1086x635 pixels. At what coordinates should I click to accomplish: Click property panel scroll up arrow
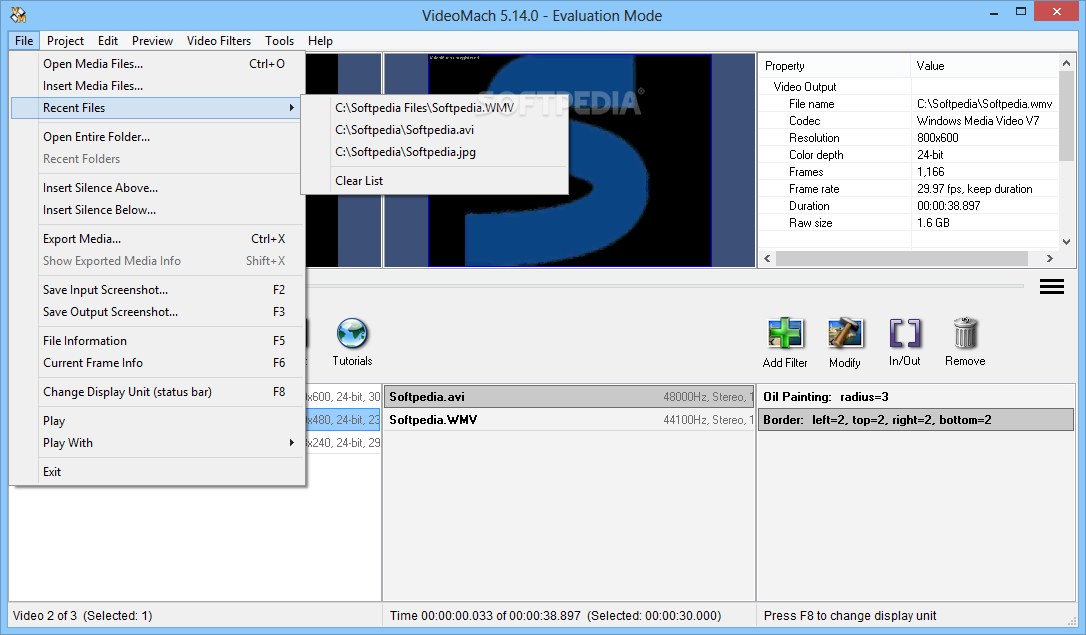click(x=1067, y=63)
